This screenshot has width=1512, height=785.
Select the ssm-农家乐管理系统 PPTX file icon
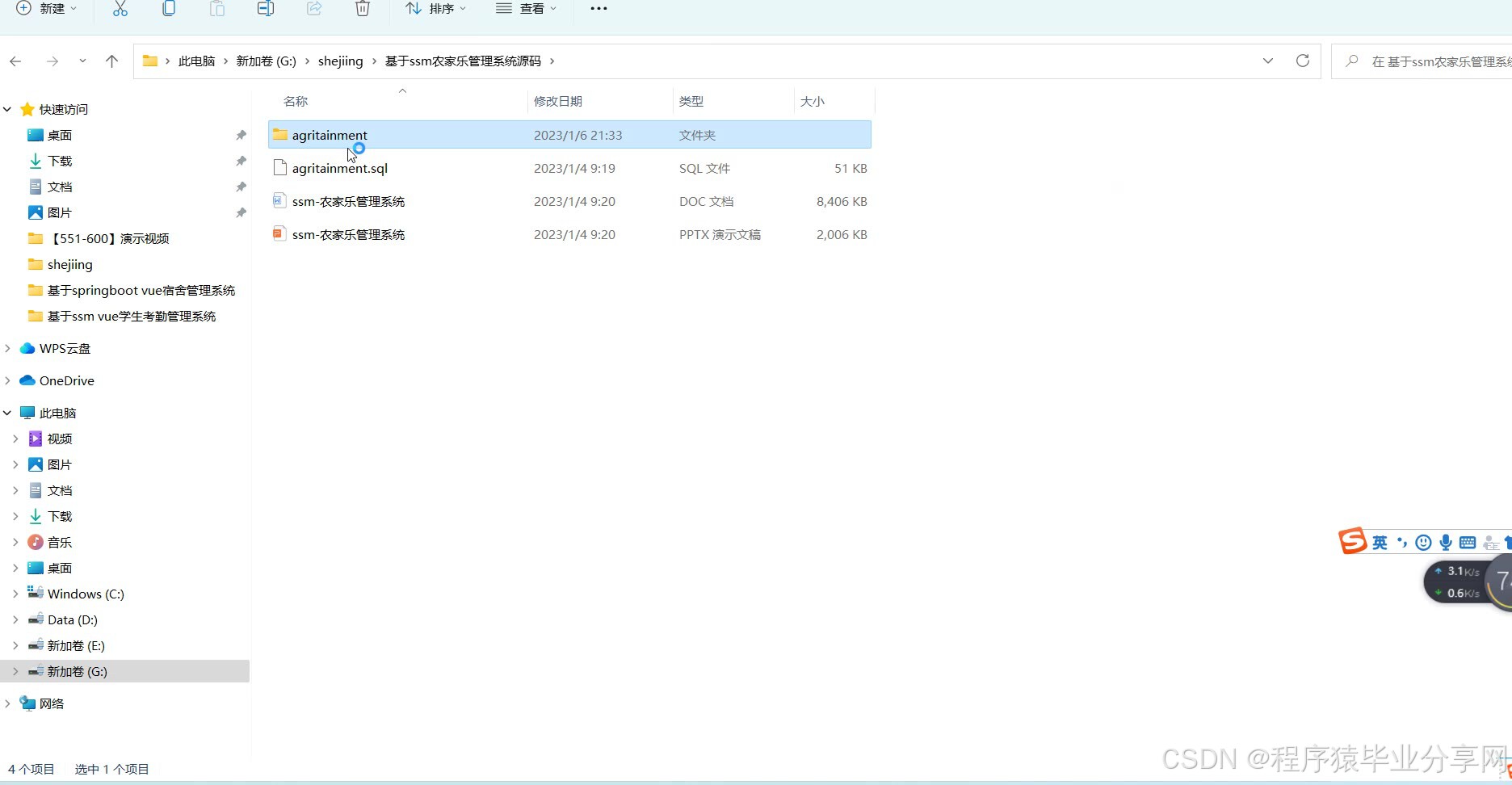click(279, 233)
